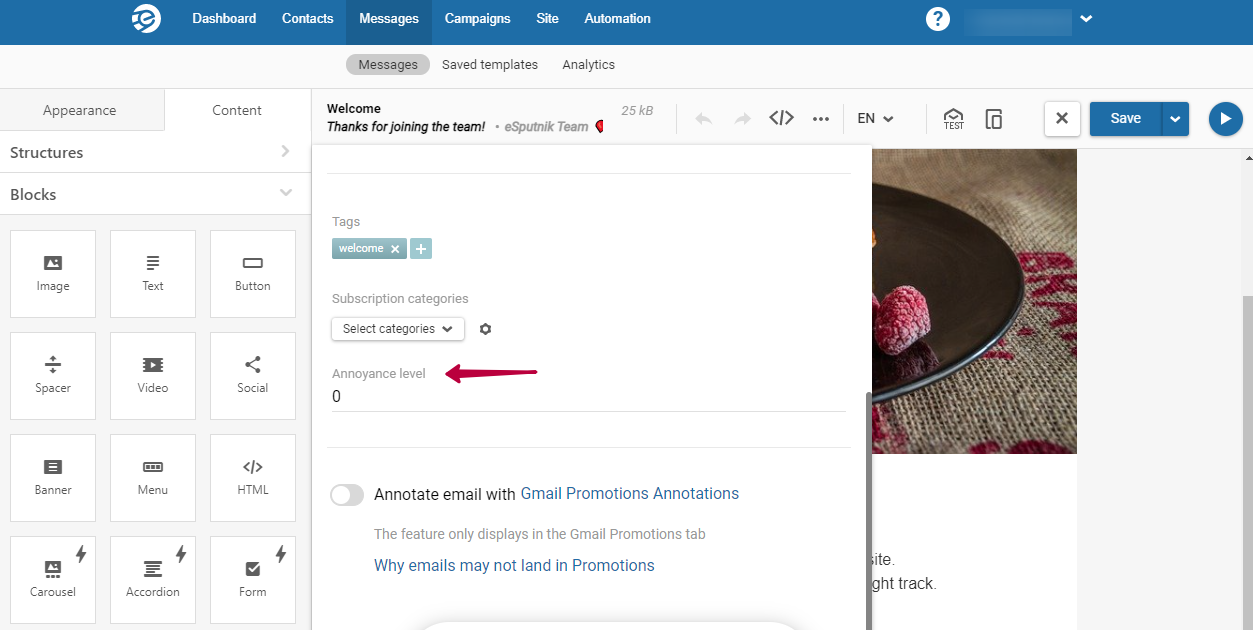The height and width of the screenshot is (630, 1253).
Task: Add a new tag with plus icon
Action: [421, 249]
